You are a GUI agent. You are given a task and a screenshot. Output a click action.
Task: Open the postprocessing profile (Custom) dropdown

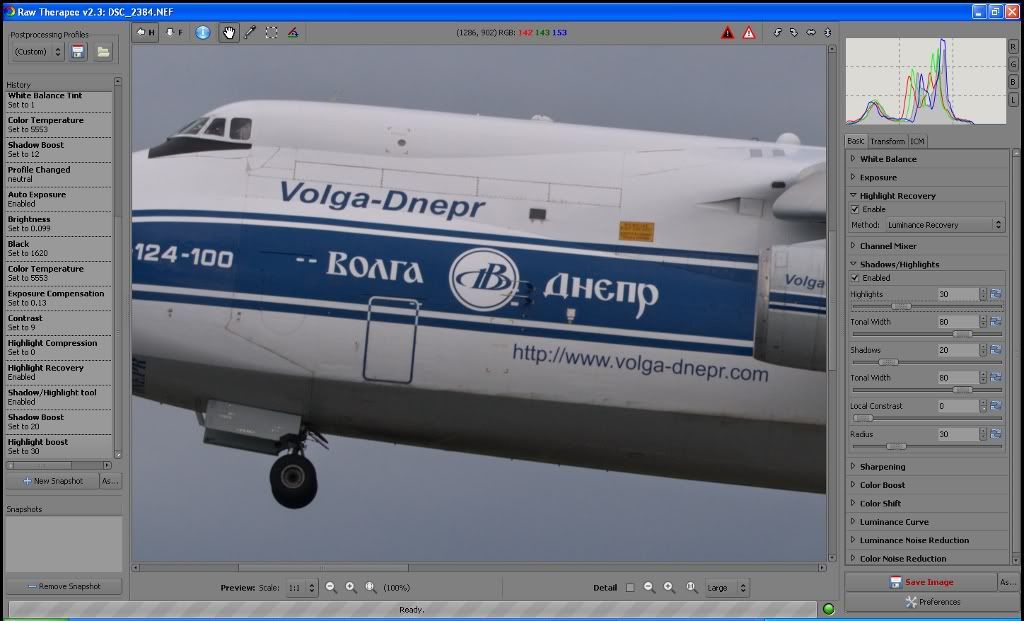[x=37, y=52]
